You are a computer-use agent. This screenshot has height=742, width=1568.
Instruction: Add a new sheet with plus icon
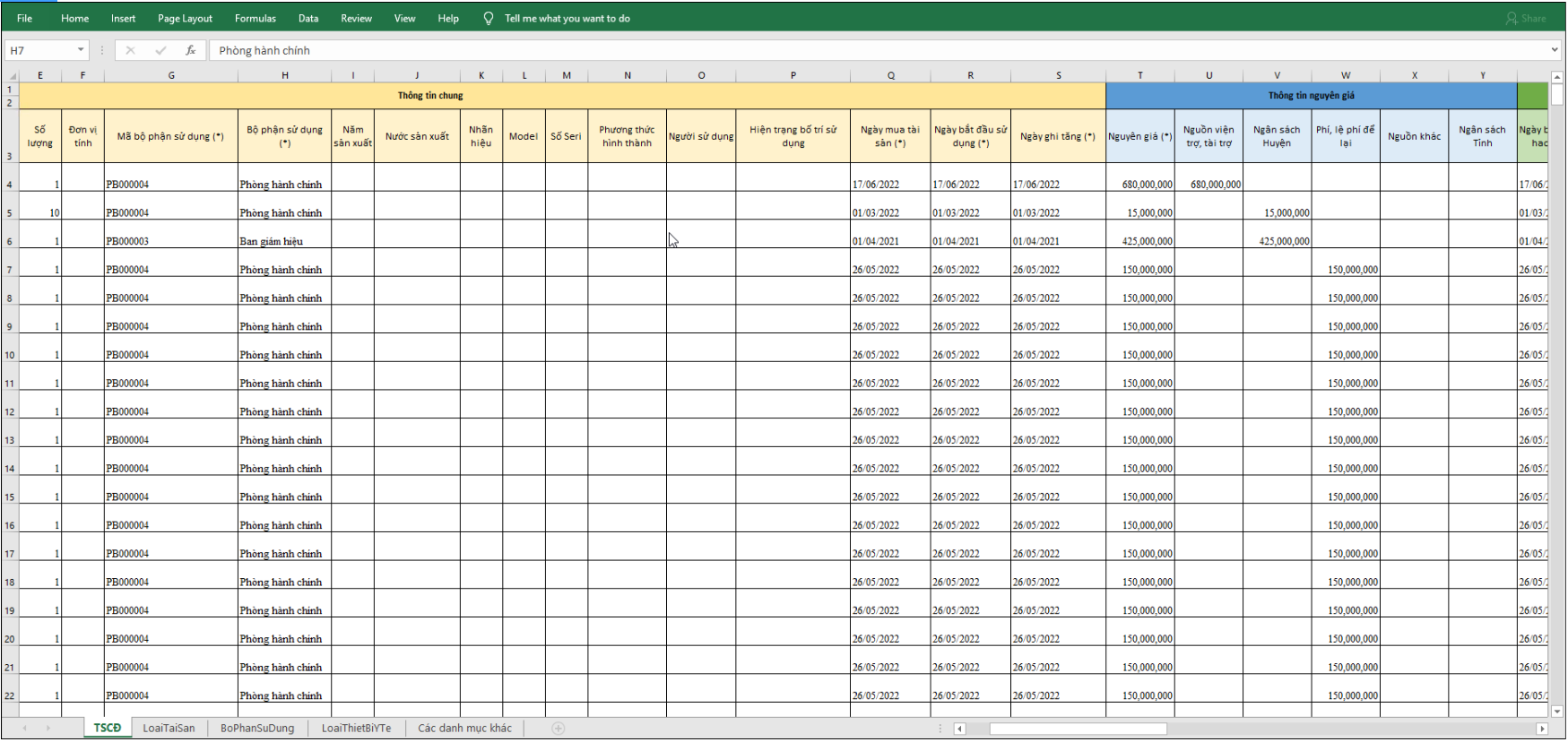point(559,729)
